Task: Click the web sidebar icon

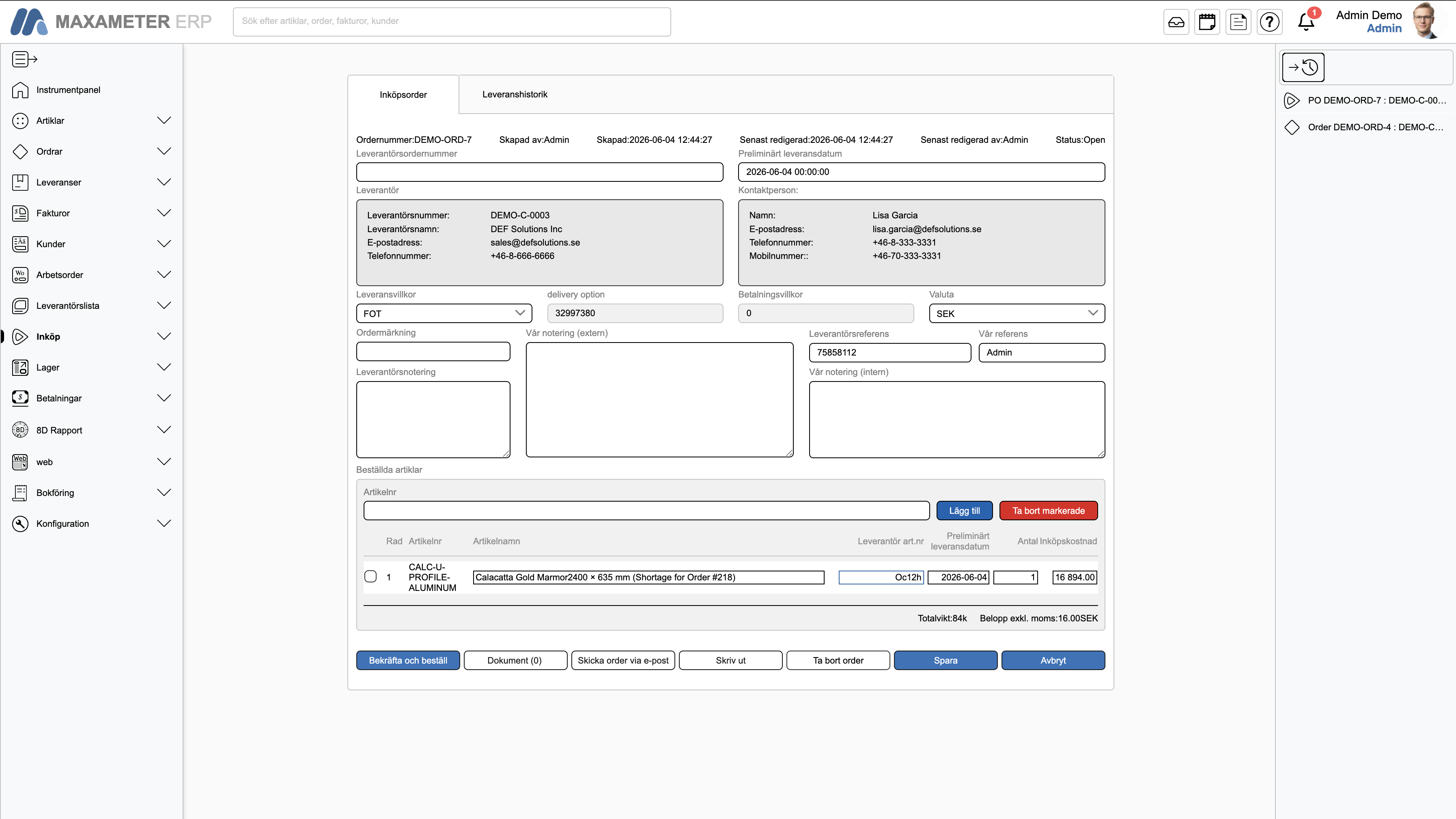Action: 20,462
